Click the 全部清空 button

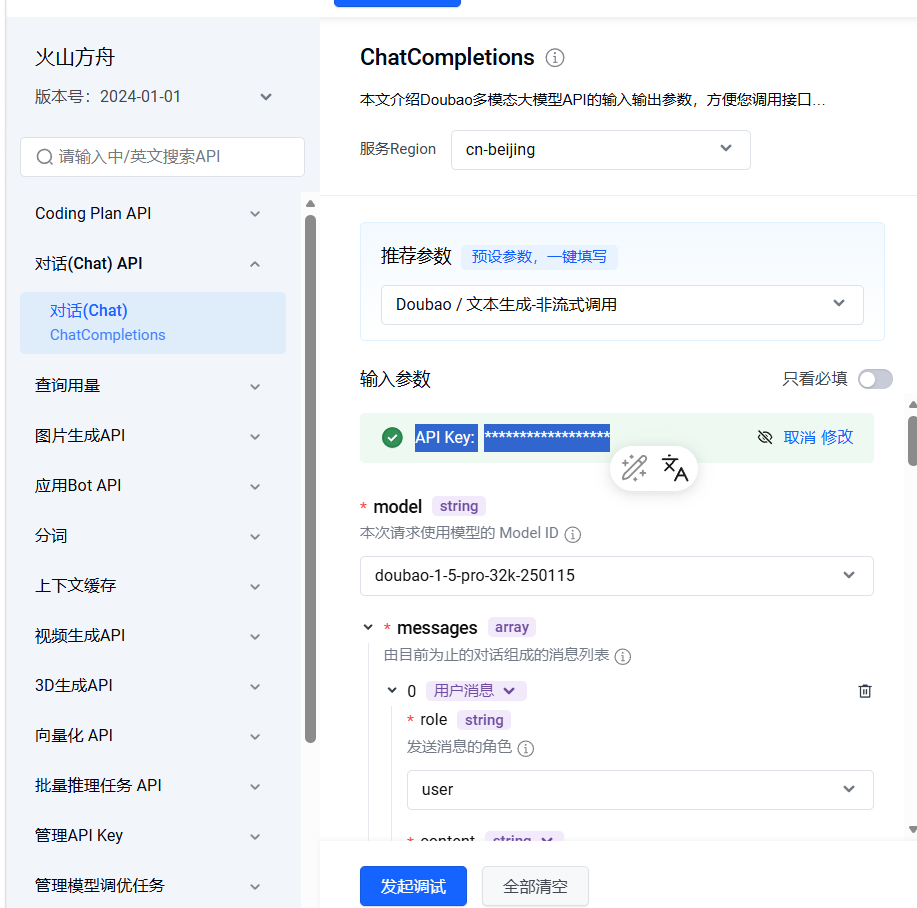[x=535, y=886]
